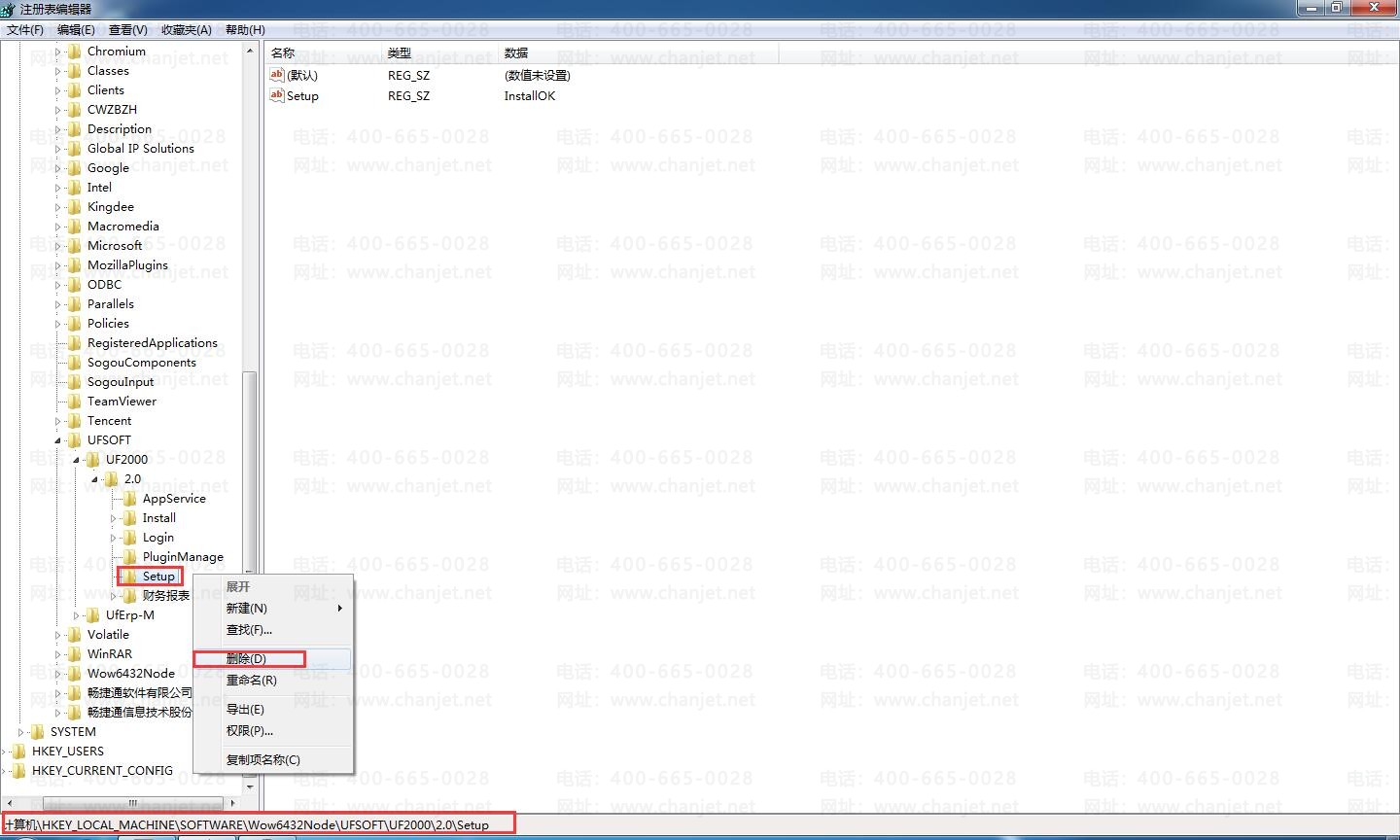
Task: Click the AppService folder icon
Action: tap(129, 499)
